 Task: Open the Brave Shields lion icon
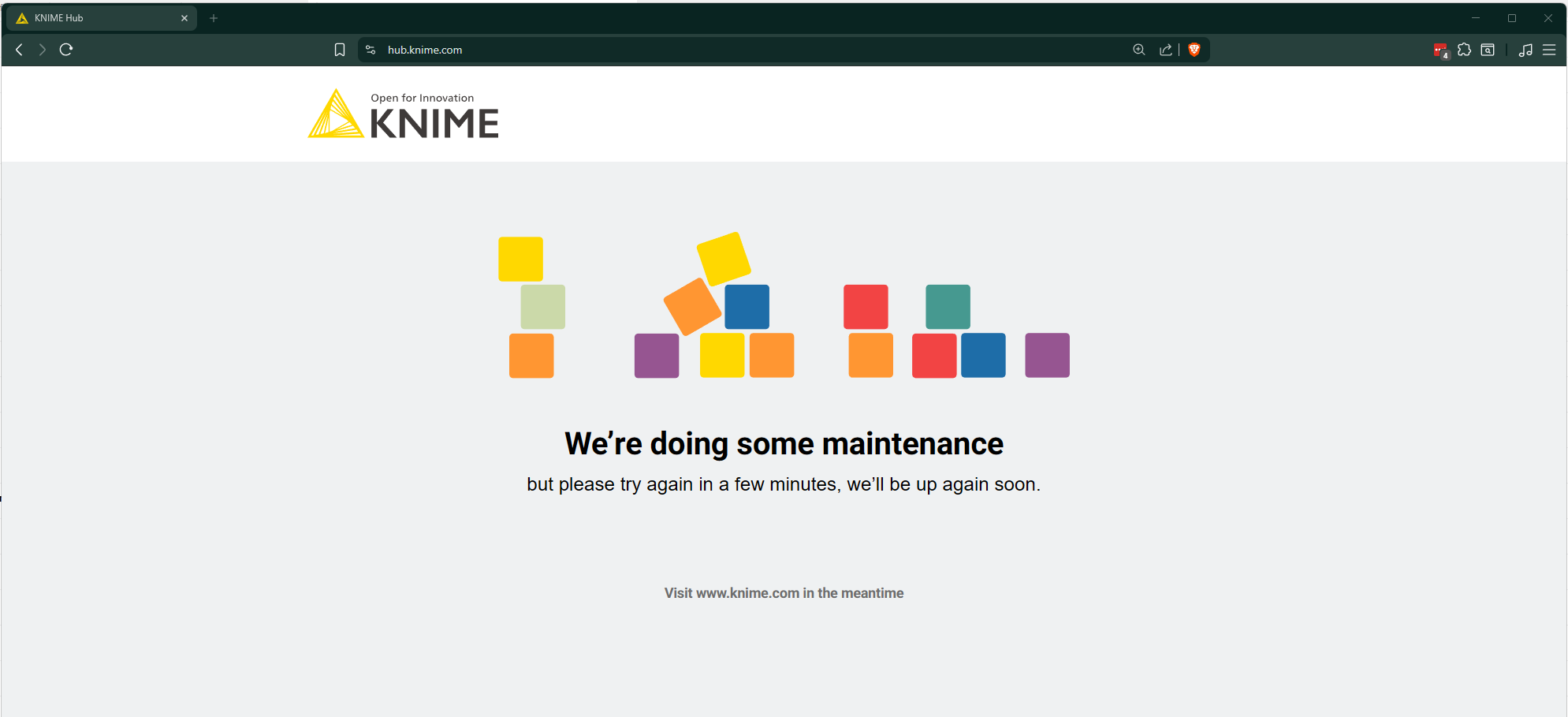pos(1194,50)
